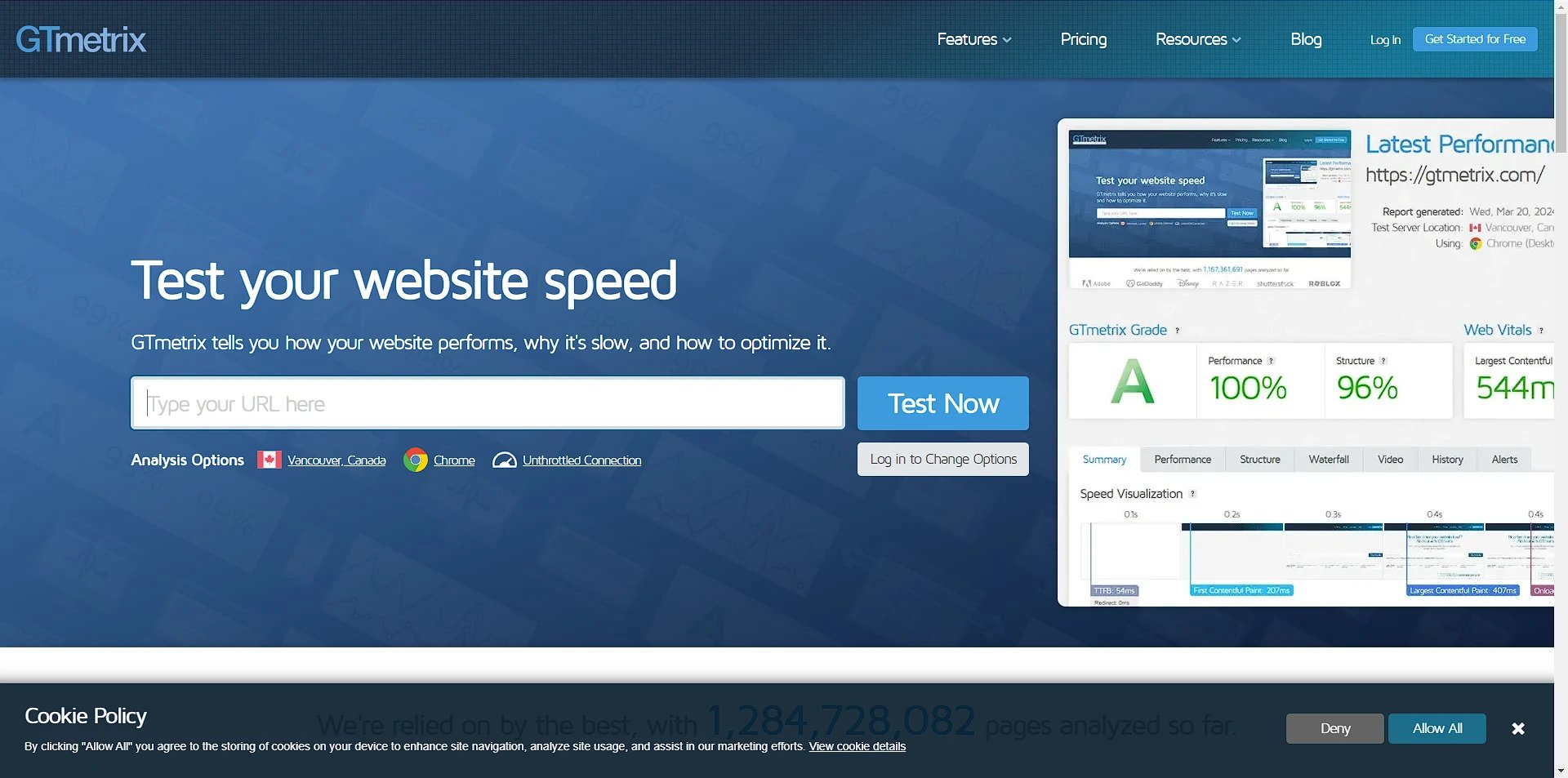
Task: Go to the Blog page
Action: tap(1306, 39)
